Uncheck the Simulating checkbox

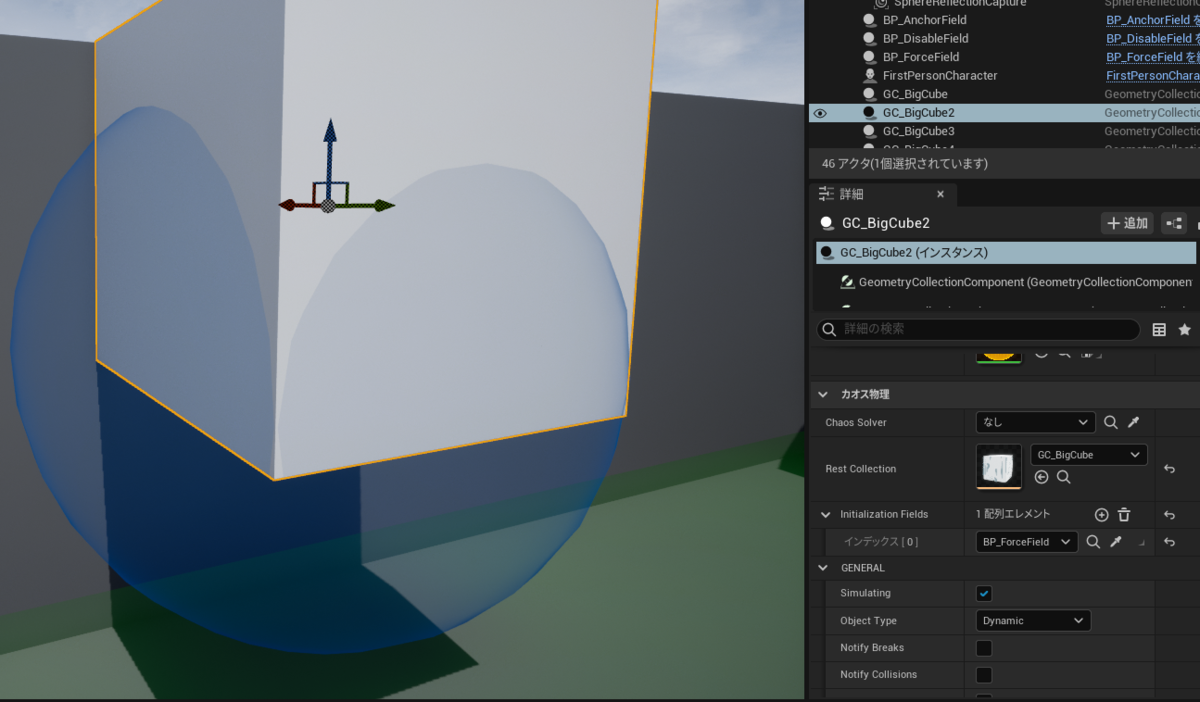coord(984,594)
